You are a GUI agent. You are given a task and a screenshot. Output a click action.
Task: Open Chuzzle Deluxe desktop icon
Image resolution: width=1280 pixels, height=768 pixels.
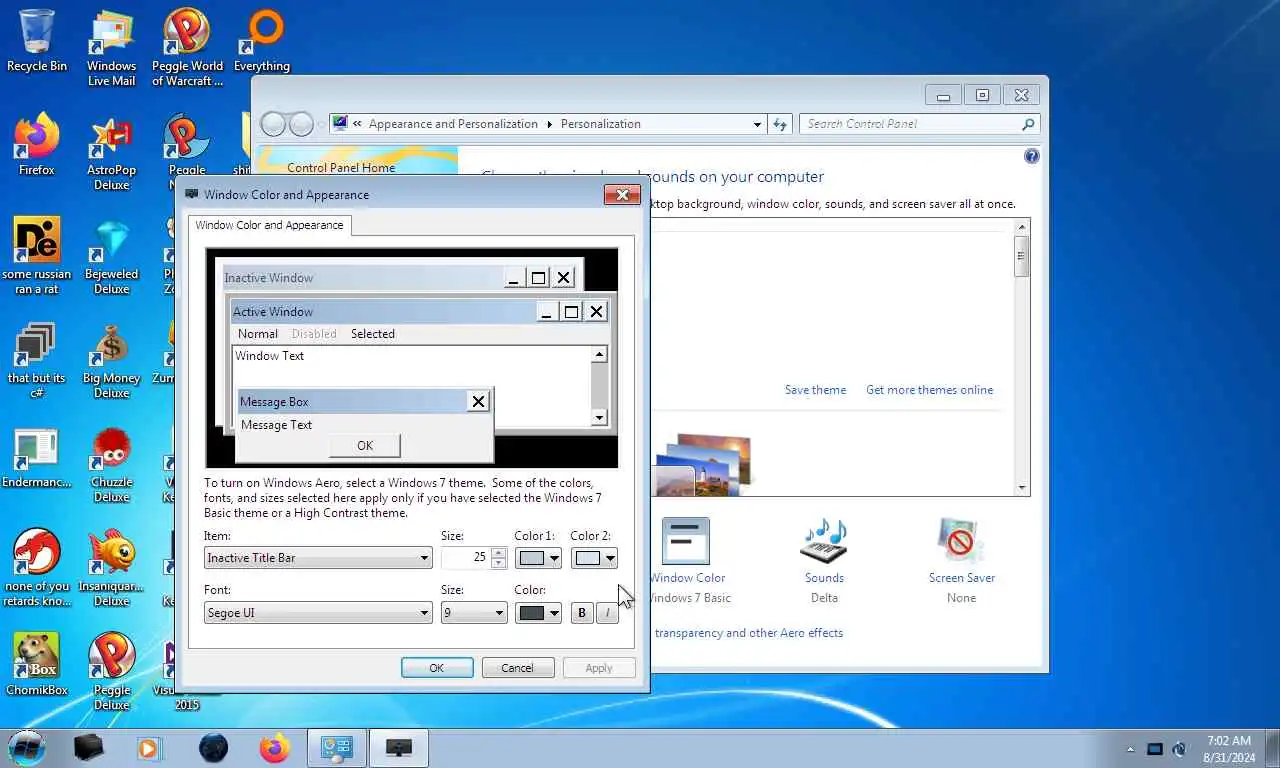pyautogui.click(x=111, y=464)
